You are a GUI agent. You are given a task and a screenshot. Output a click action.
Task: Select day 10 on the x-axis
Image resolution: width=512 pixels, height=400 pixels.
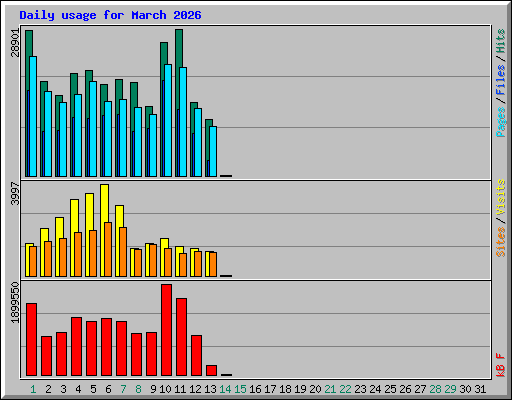coord(165,389)
